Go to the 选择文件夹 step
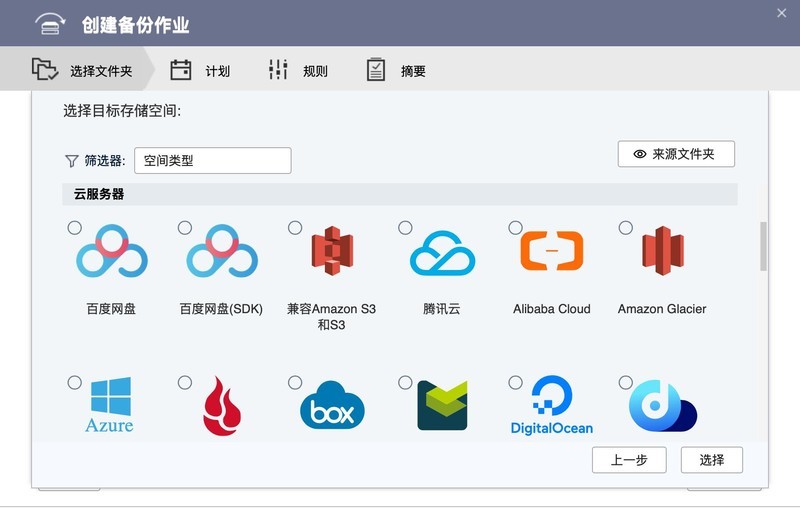The width and height of the screenshot is (800, 508). 77,69
